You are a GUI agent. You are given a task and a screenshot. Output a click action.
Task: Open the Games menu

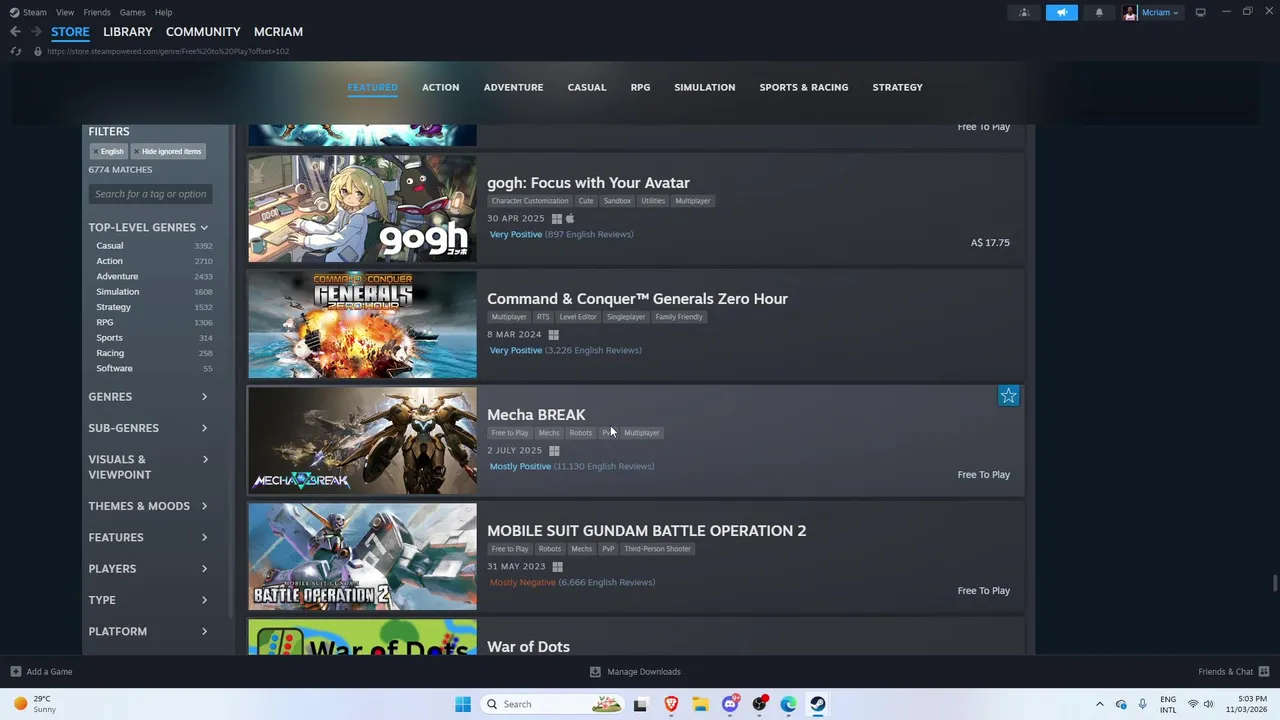click(132, 12)
